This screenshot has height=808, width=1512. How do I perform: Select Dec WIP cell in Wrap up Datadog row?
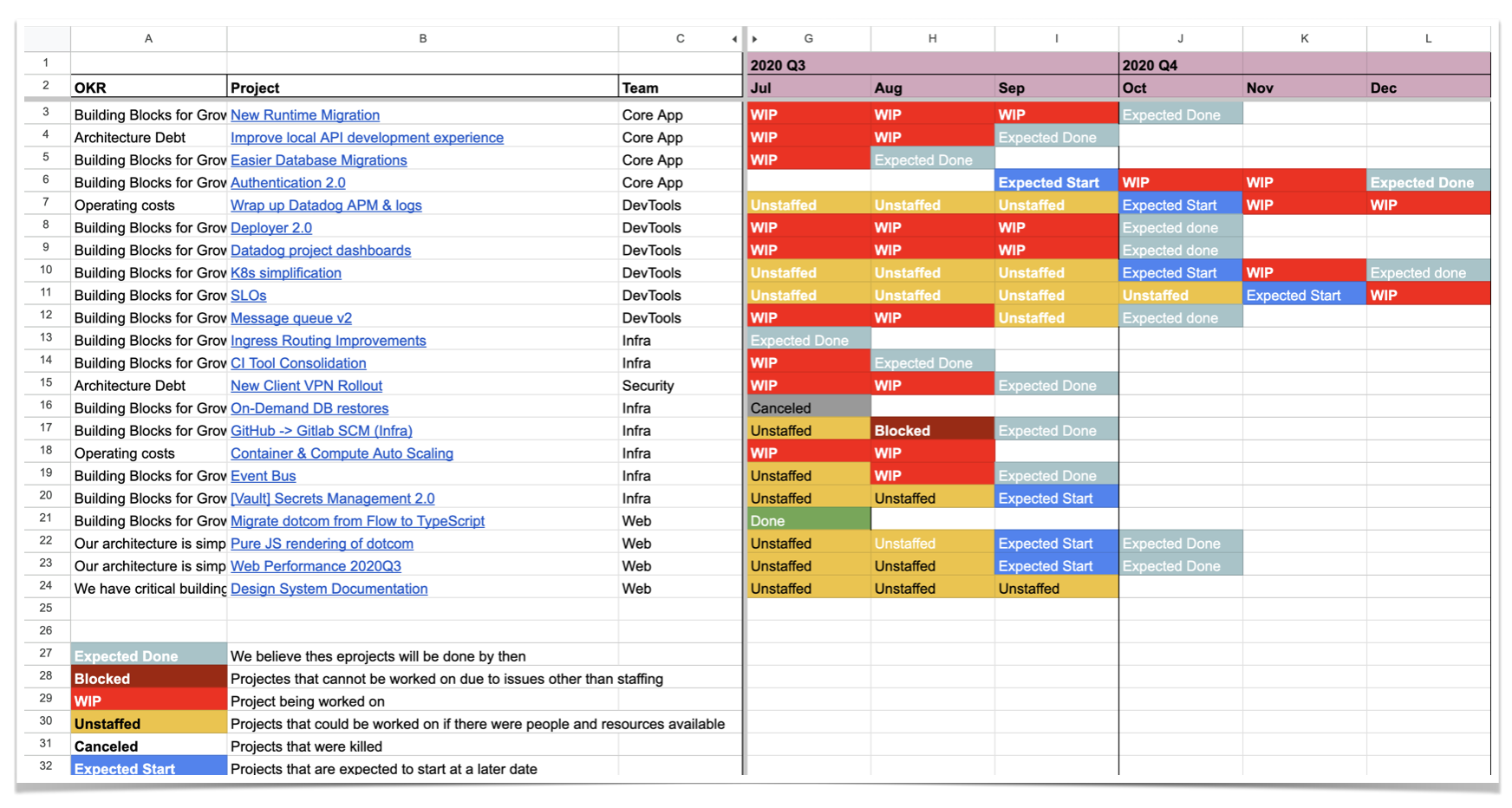pyautogui.click(x=1429, y=205)
